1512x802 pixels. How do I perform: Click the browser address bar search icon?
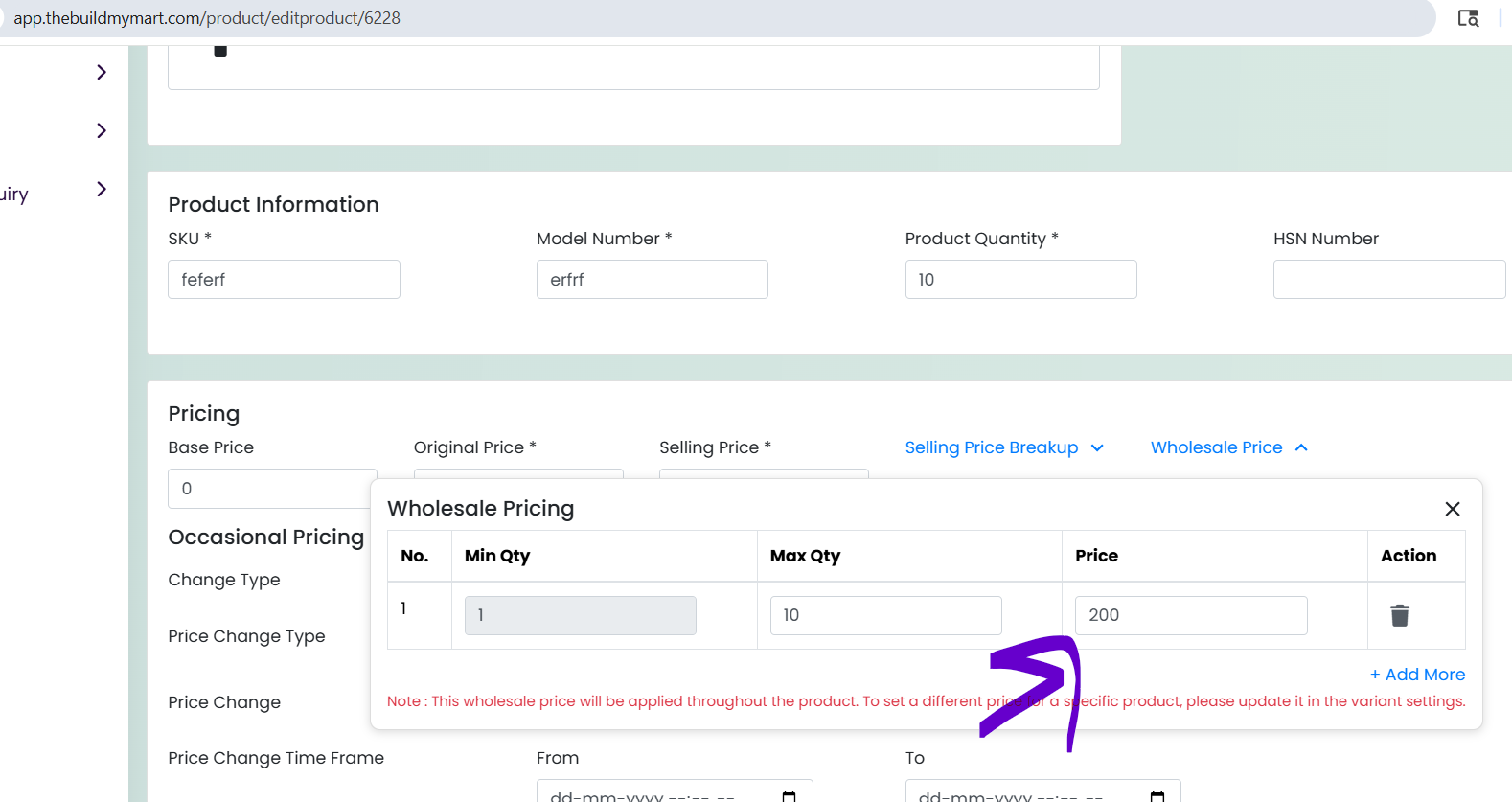click(1468, 18)
